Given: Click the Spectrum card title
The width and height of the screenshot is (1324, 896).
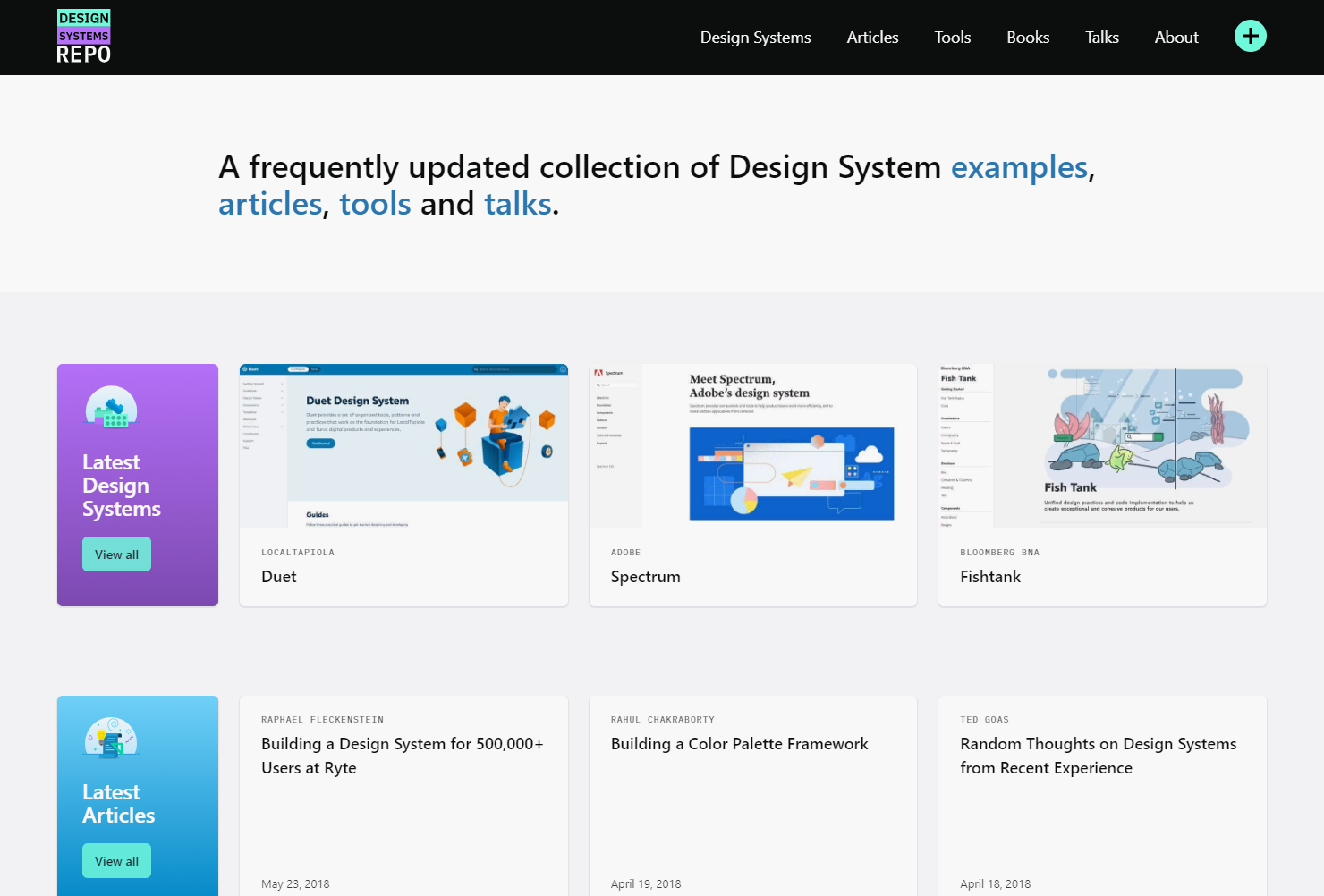Looking at the screenshot, I should click(x=646, y=577).
